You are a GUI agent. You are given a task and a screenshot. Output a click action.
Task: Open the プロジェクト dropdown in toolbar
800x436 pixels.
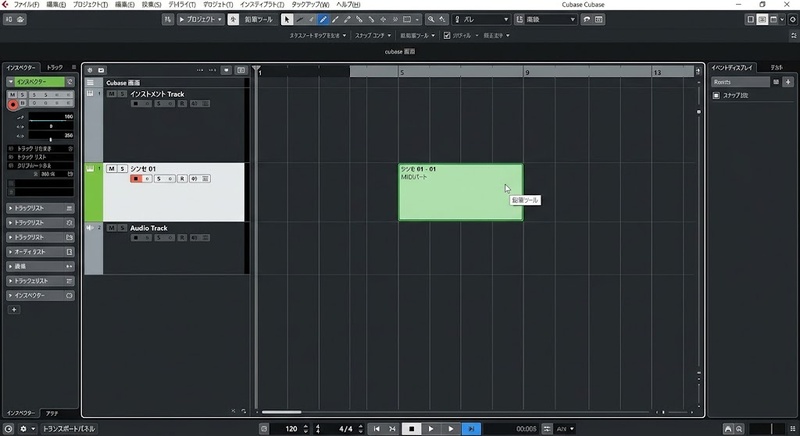[201, 19]
